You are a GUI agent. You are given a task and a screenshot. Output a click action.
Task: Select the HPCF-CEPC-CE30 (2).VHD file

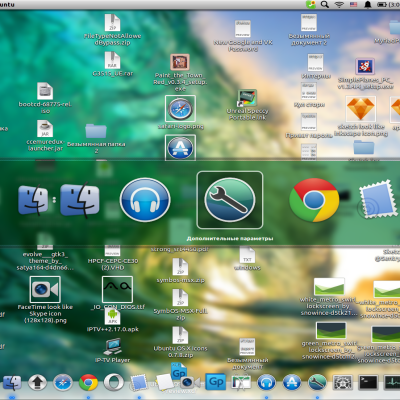(112, 258)
